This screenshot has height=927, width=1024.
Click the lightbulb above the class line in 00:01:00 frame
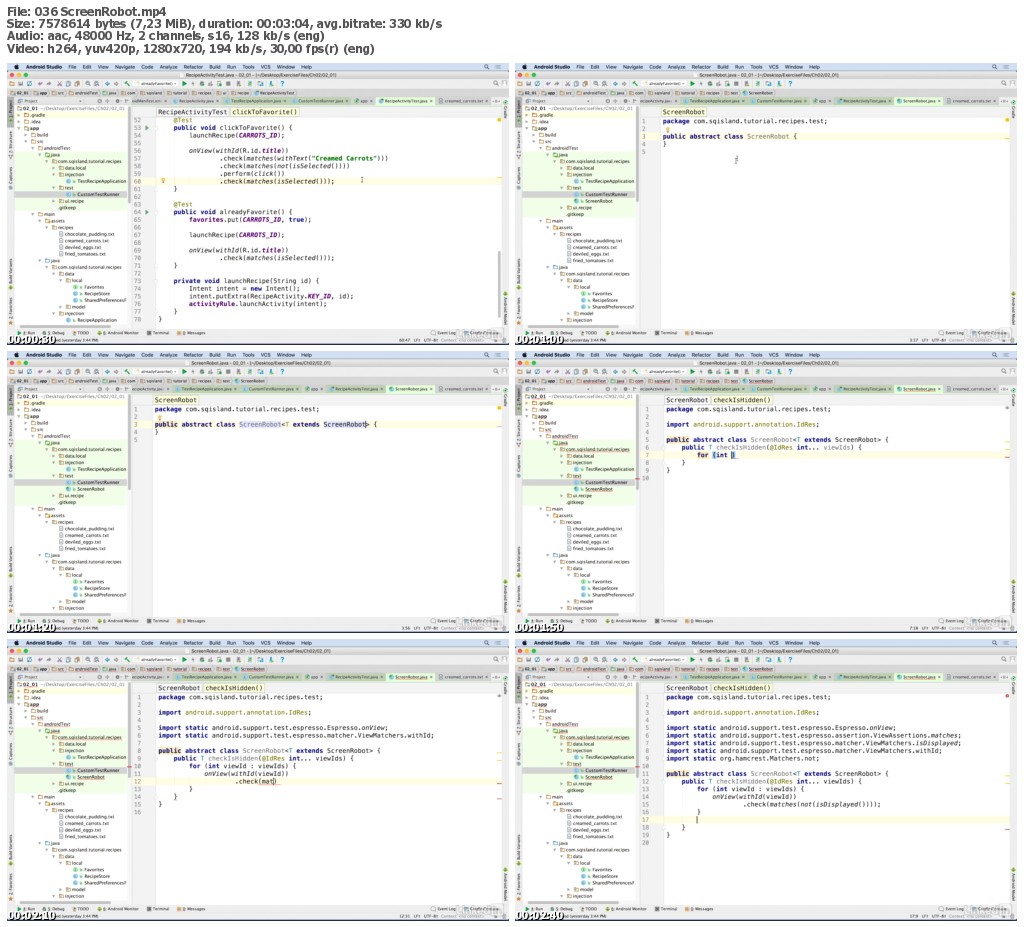click(667, 129)
